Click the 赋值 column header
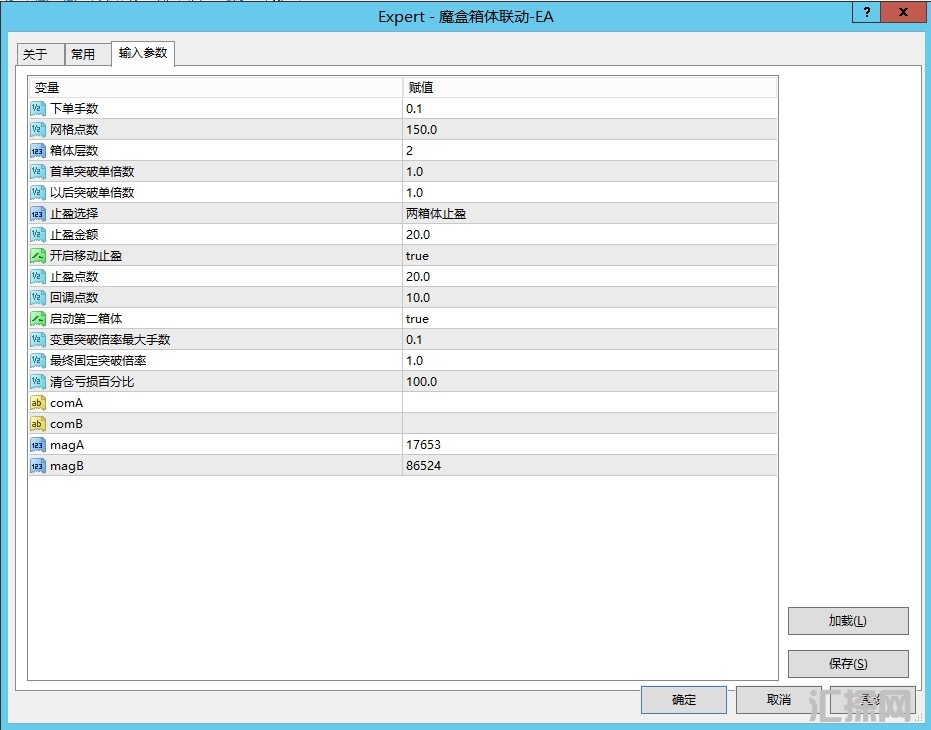Viewport: 931px width, 730px height. pyautogui.click(x=590, y=88)
